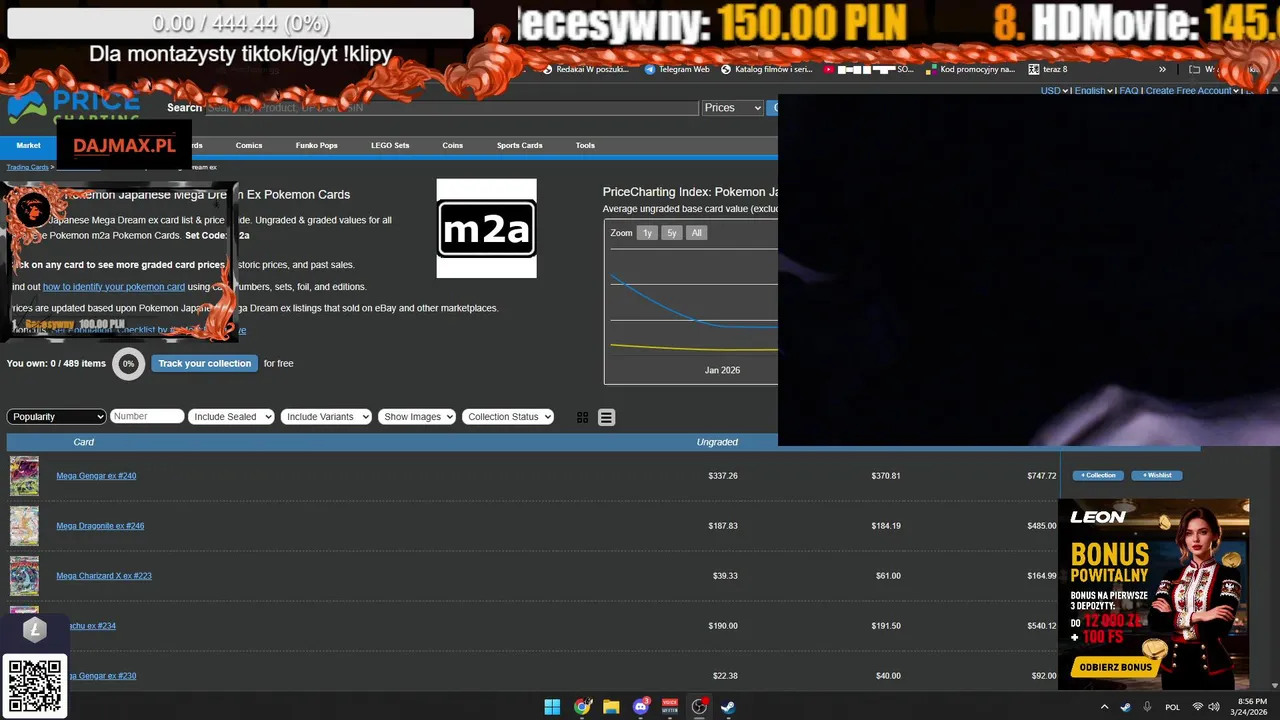Open the Coins menu tab
The image size is (1280, 720).
pos(453,146)
